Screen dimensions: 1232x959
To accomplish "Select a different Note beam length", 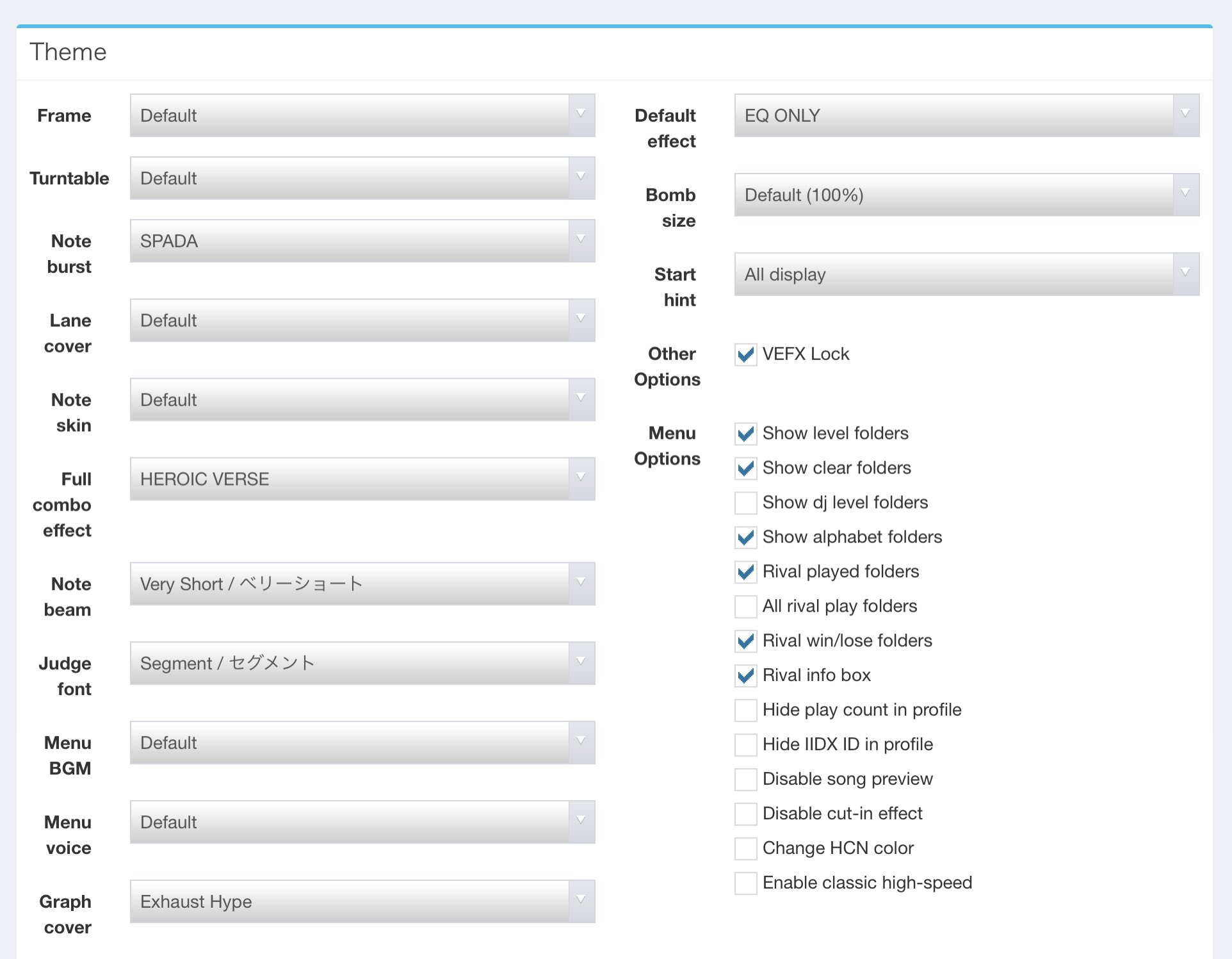I will pyautogui.click(x=362, y=584).
